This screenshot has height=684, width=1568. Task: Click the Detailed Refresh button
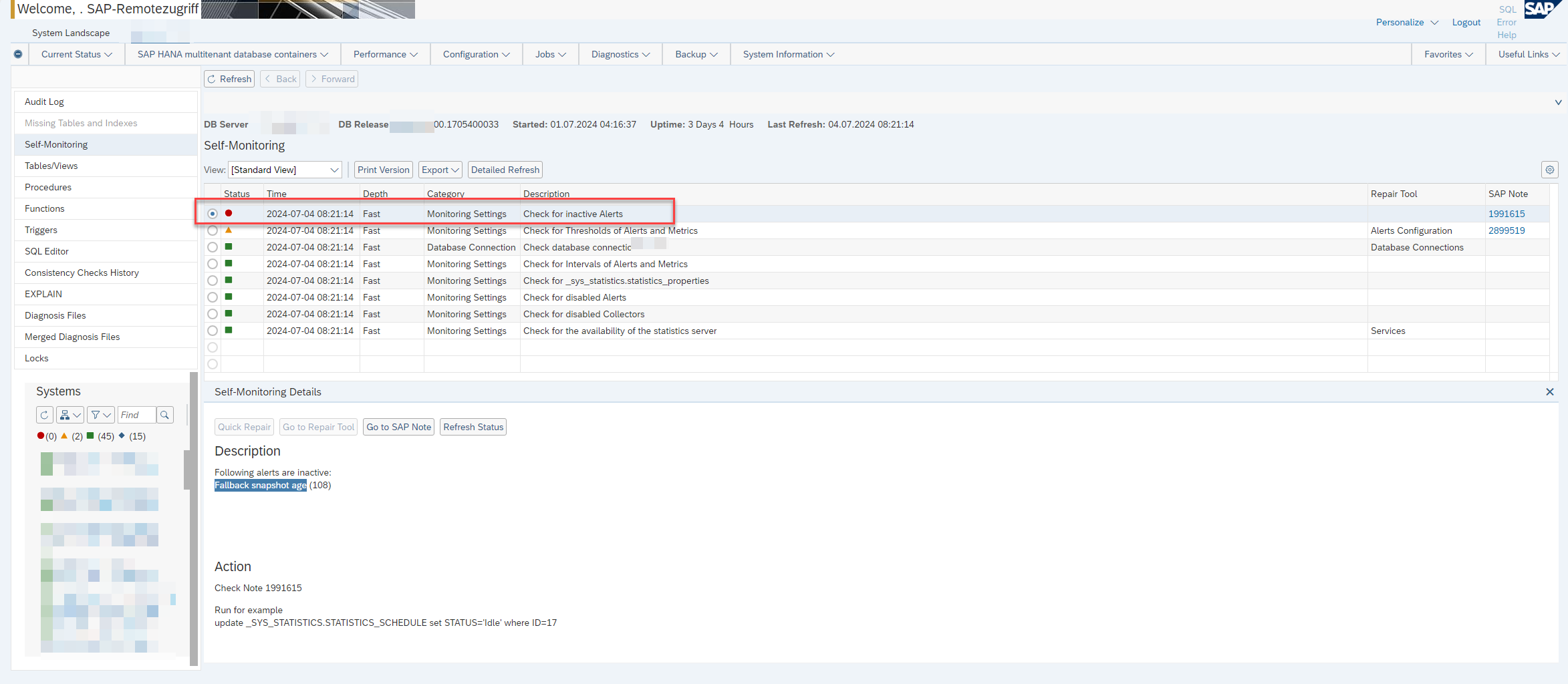pyautogui.click(x=505, y=170)
